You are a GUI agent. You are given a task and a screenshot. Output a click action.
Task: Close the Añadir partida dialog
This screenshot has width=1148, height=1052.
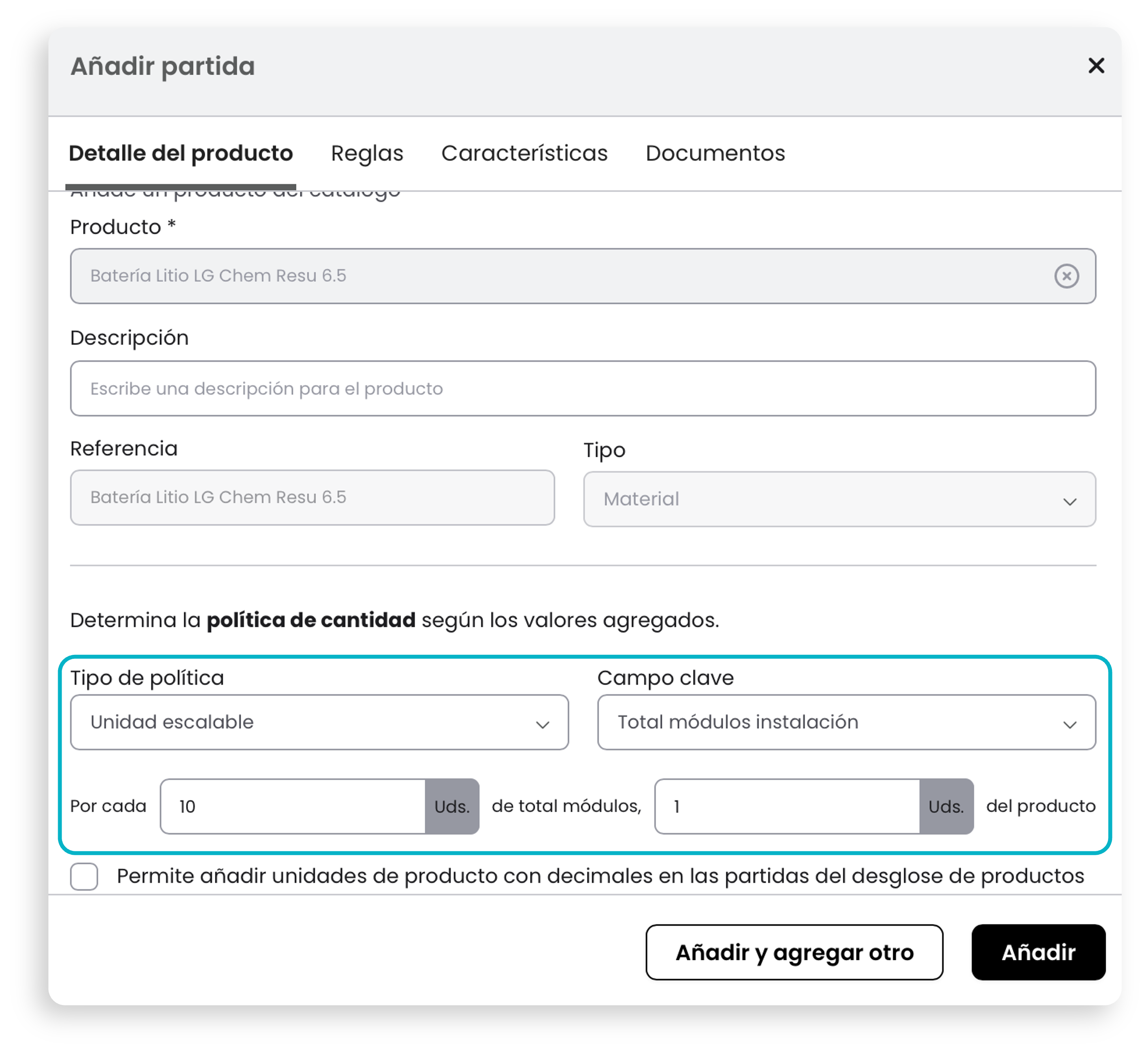[1095, 66]
